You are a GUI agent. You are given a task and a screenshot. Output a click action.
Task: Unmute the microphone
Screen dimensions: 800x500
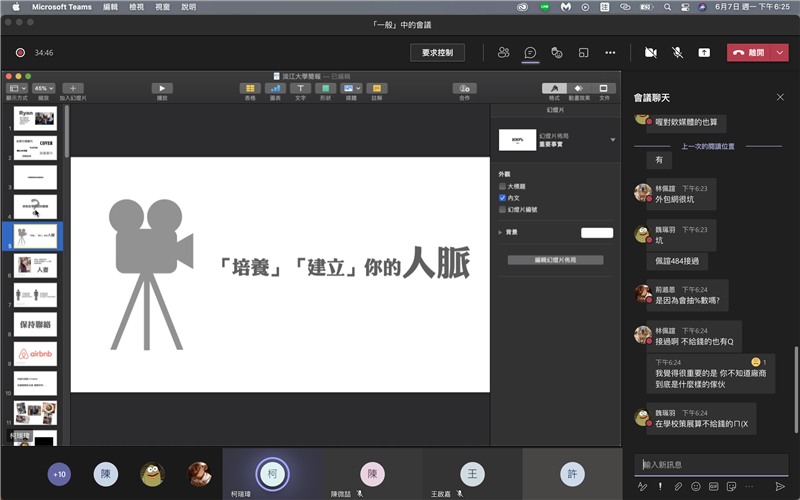pos(677,52)
